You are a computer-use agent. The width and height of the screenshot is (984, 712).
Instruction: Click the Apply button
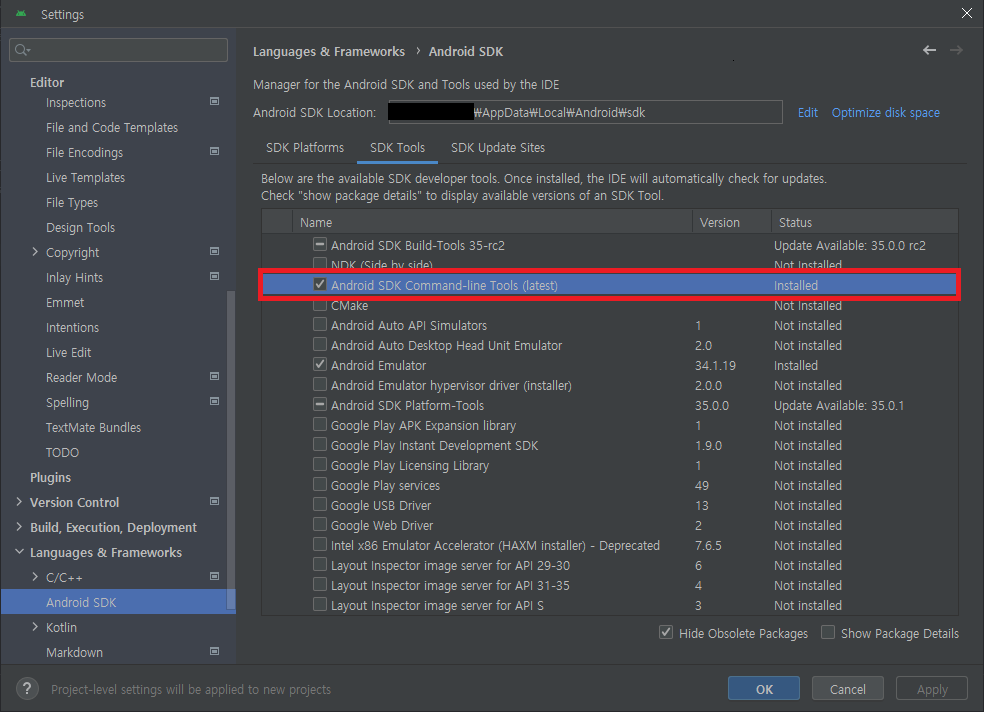click(x=932, y=689)
